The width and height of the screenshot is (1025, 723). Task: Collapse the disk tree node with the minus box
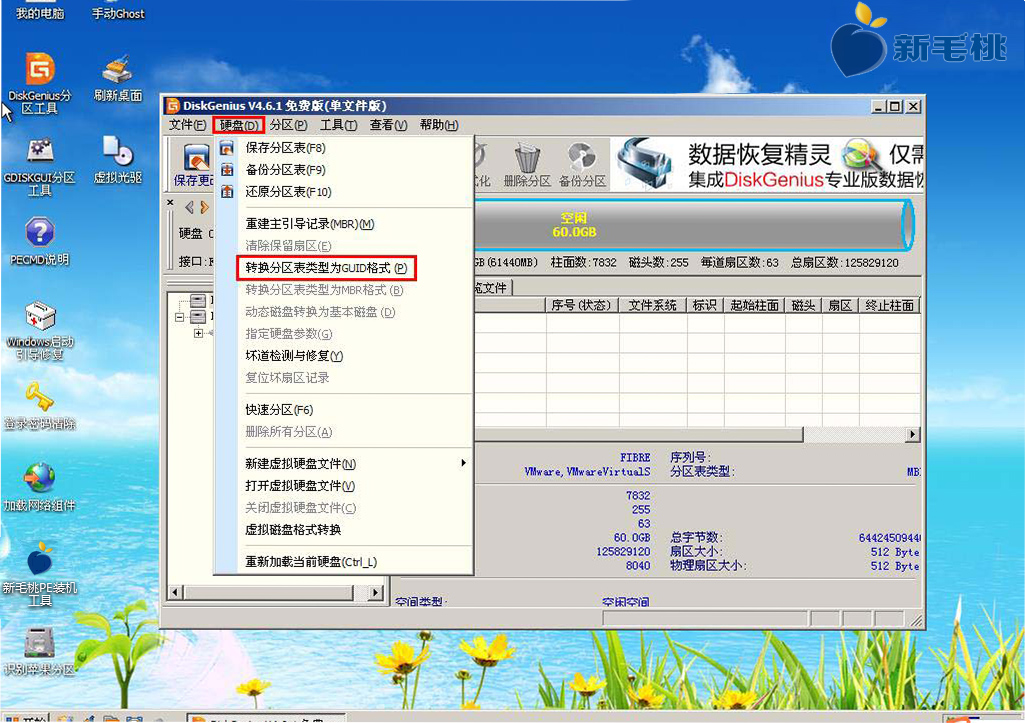pyautogui.click(x=180, y=317)
